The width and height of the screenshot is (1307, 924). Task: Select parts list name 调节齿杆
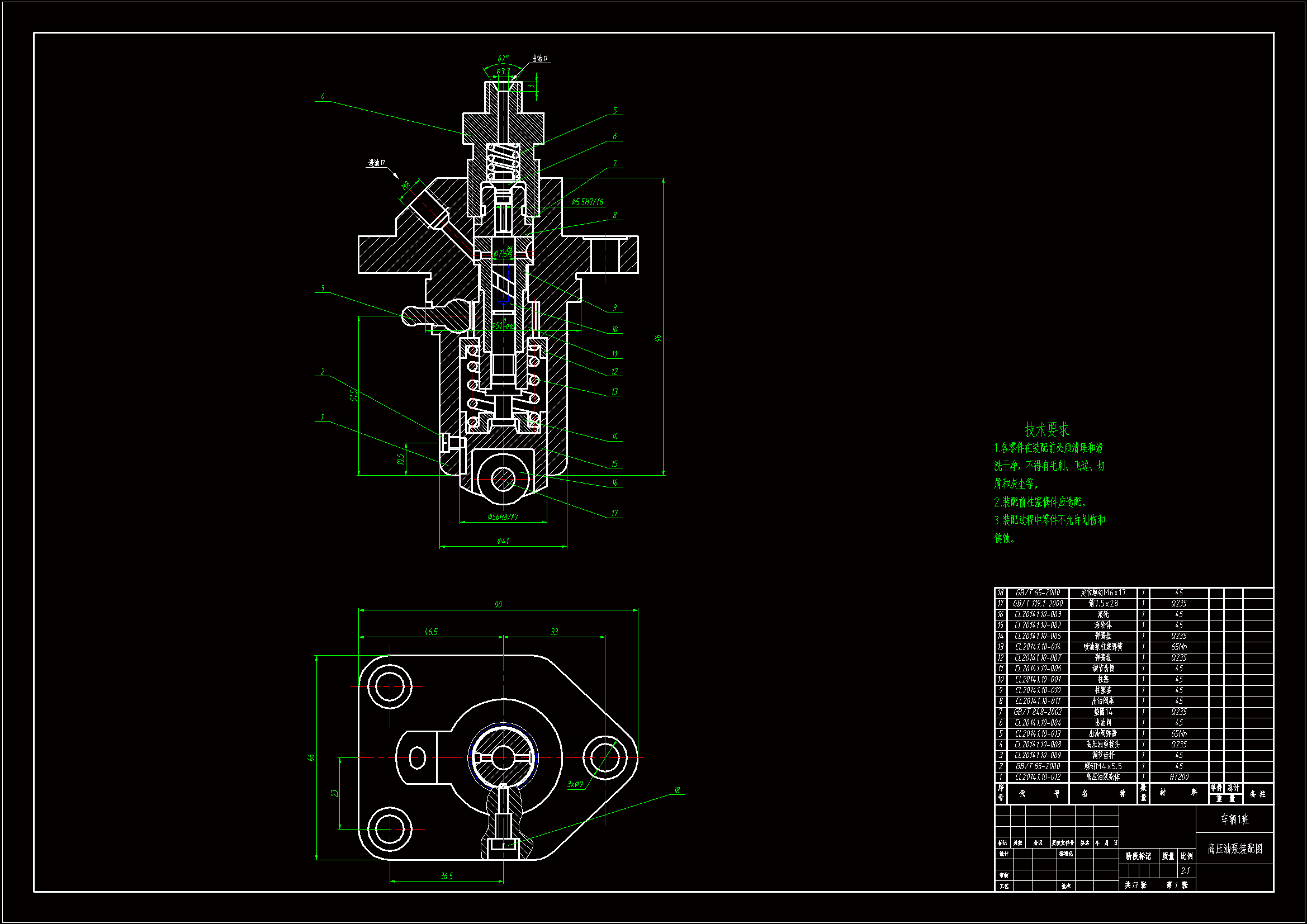click(x=1102, y=756)
